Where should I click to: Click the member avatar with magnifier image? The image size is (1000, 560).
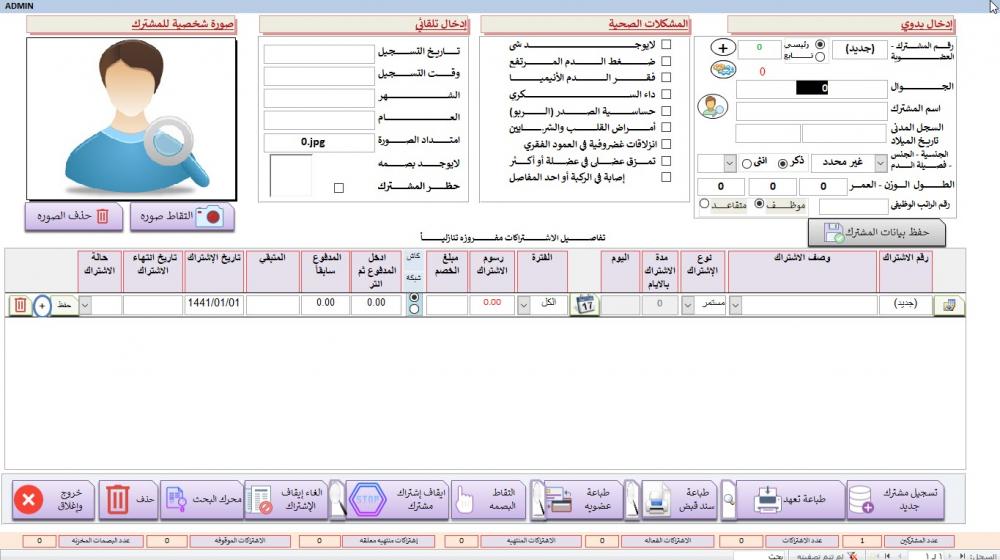[x=131, y=119]
